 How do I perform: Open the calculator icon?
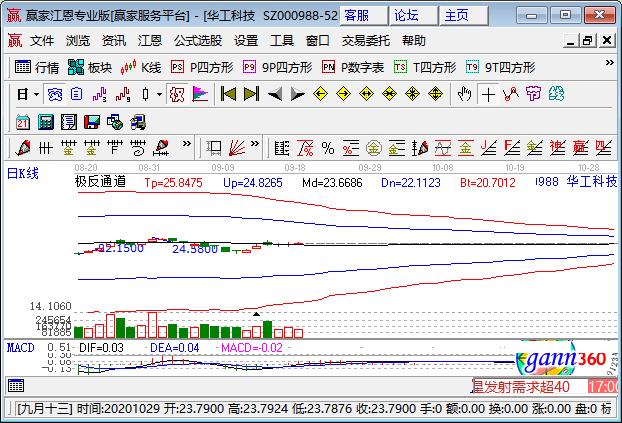46,122
